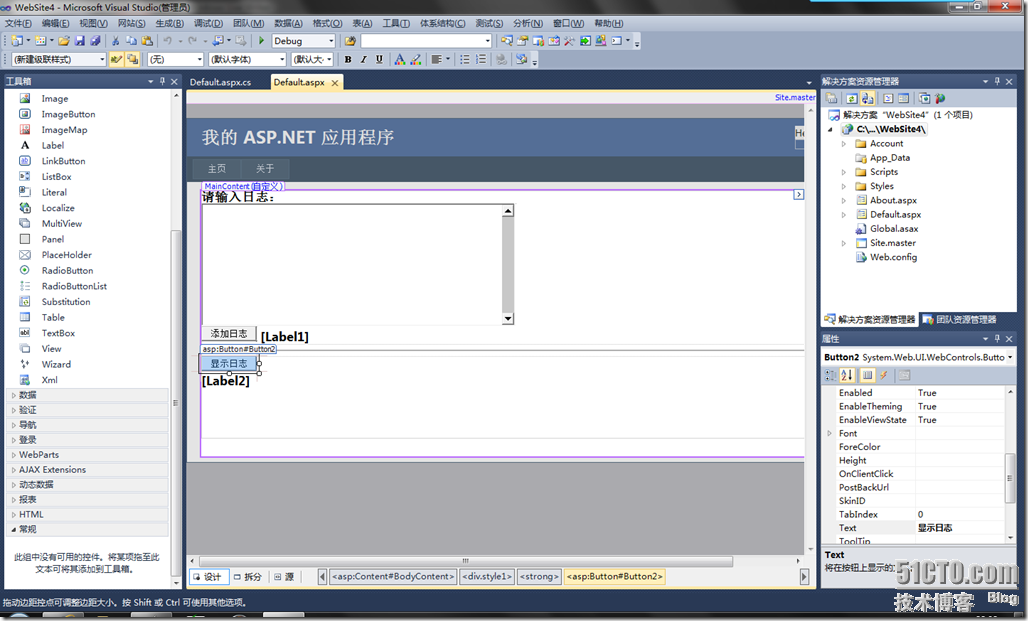Click the Copy icon in toolbar
1028x621 pixels.
[131, 41]
